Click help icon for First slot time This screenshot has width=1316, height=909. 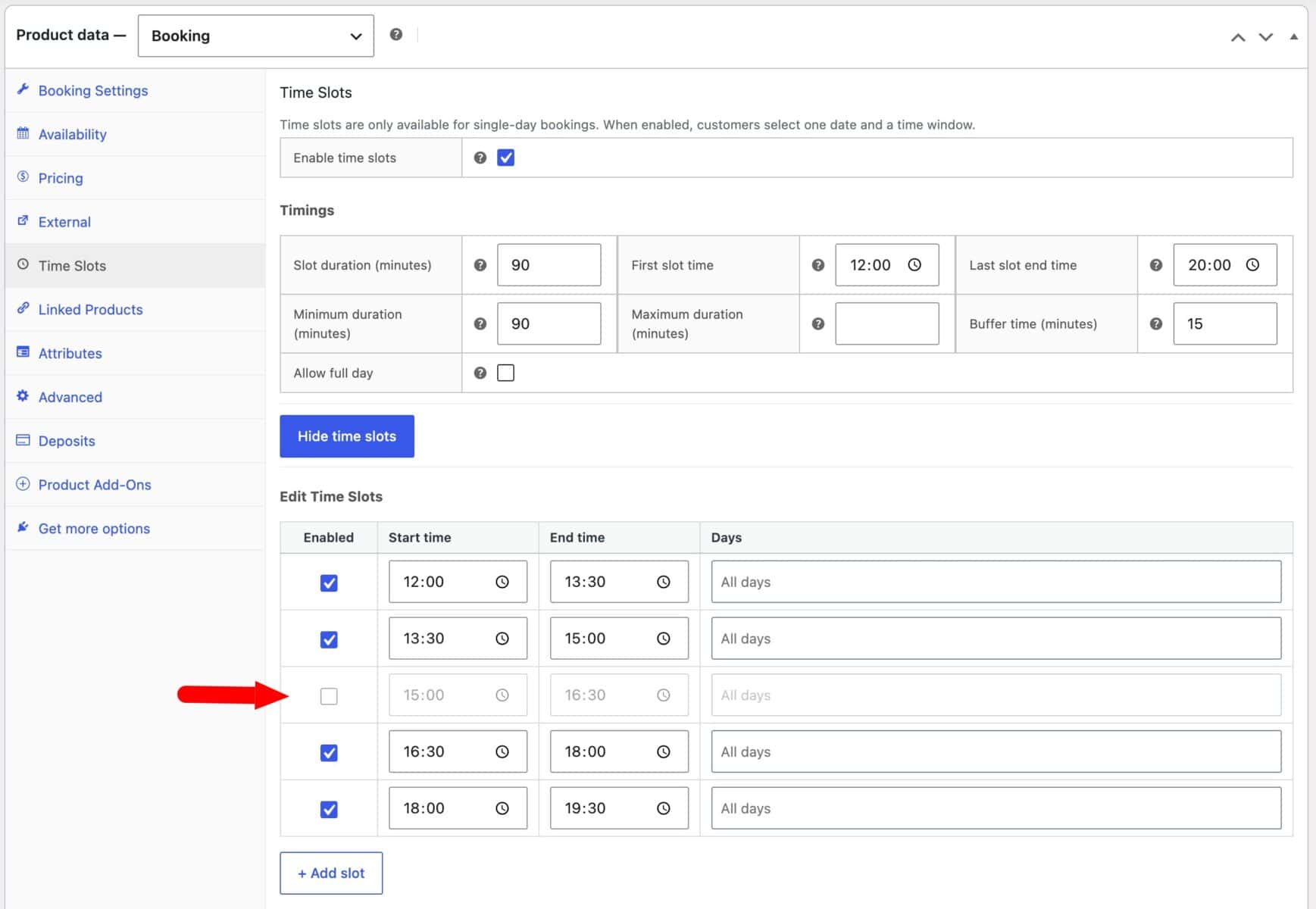pyautogui.click(x=818, y=265)
